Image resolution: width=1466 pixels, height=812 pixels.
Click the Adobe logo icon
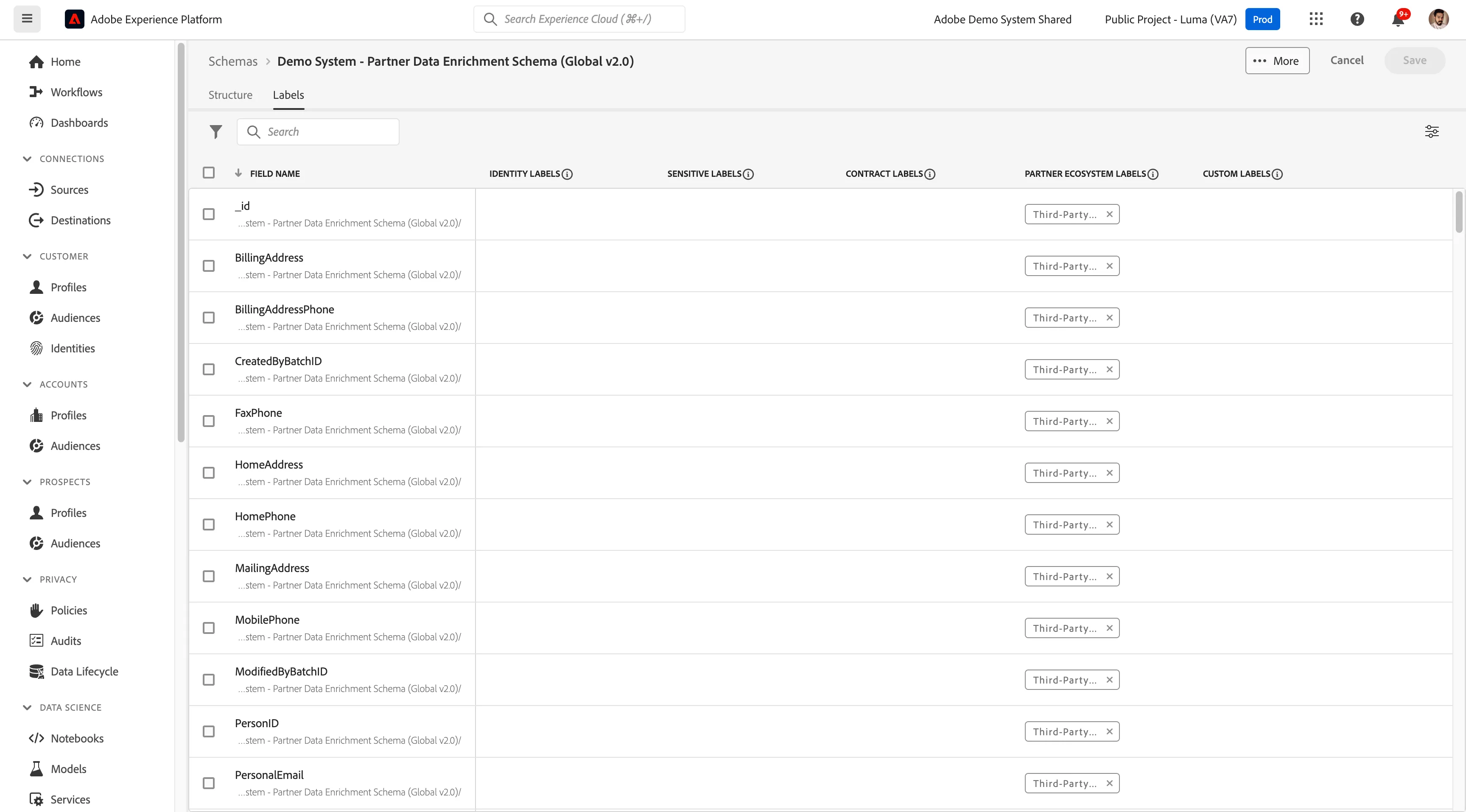coord(75,20)
